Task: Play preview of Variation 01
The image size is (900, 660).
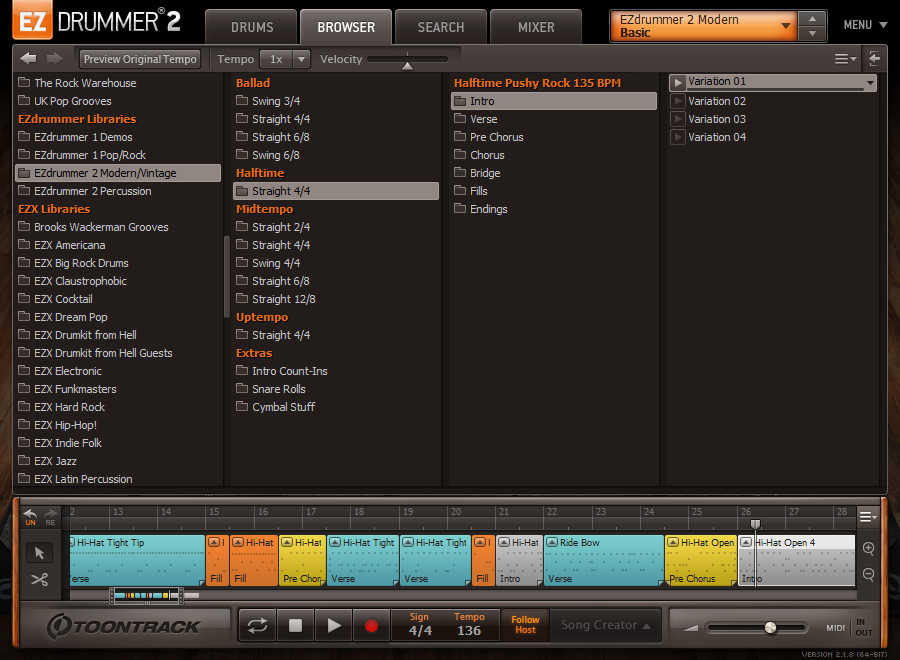Action: 678,83
